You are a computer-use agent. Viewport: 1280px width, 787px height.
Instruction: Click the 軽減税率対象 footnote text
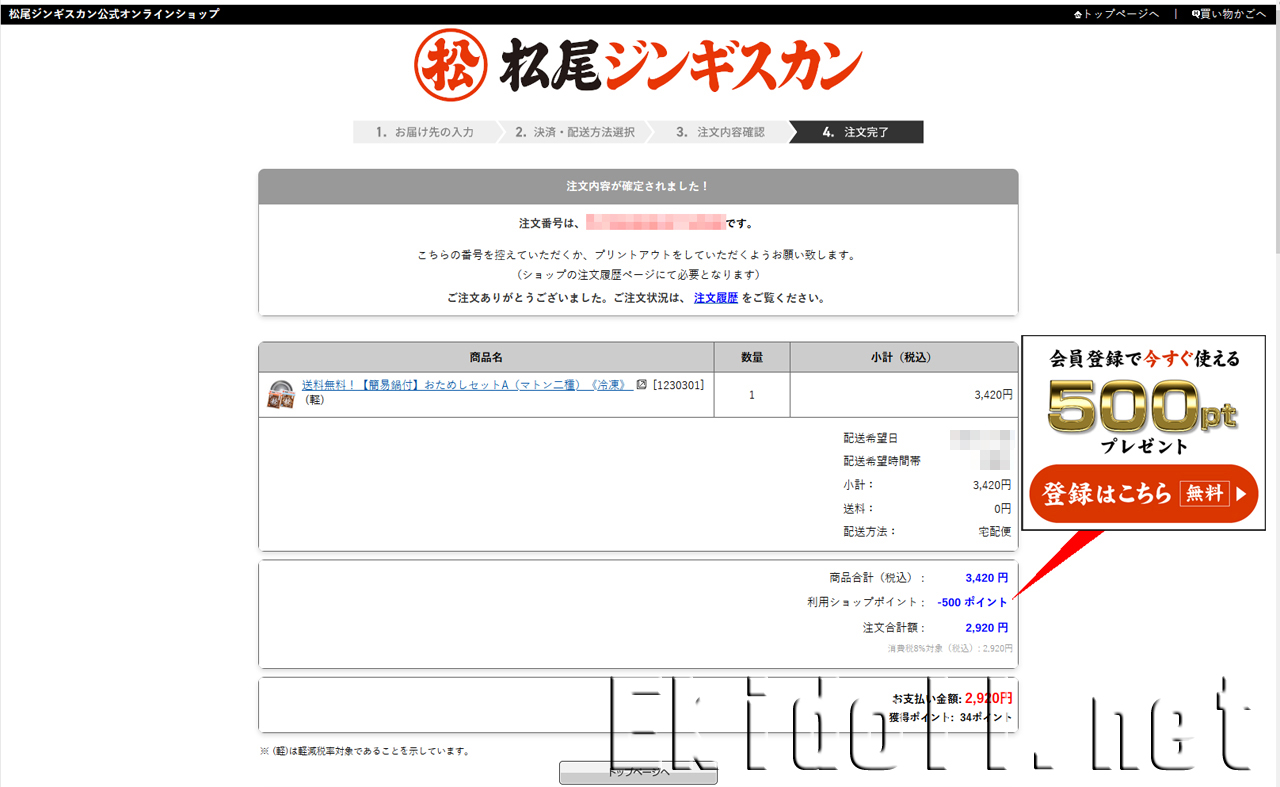[364, 751]
